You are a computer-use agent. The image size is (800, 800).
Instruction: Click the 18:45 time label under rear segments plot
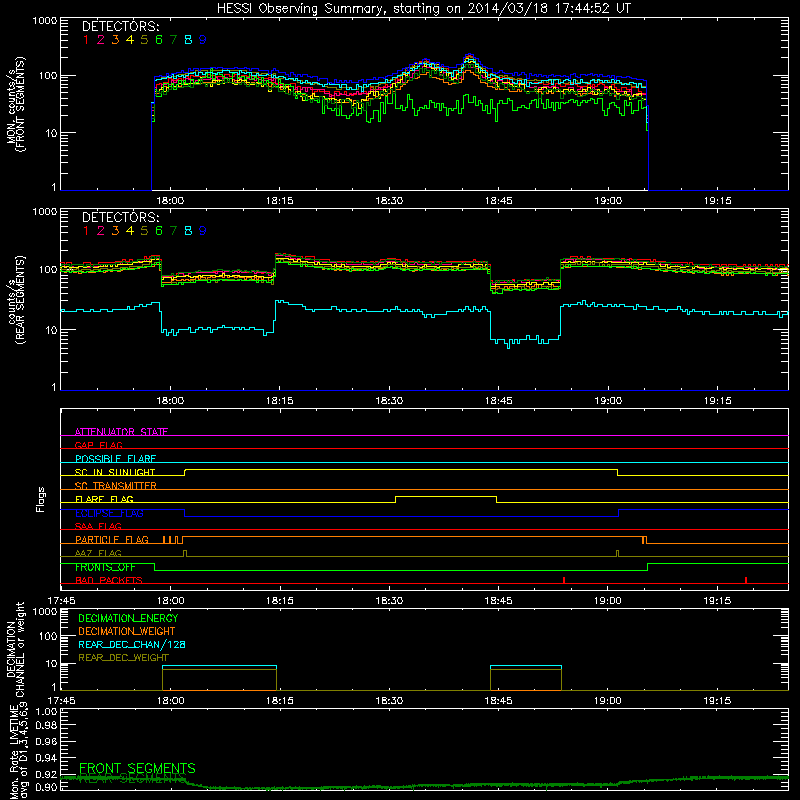tap(498, 401)
